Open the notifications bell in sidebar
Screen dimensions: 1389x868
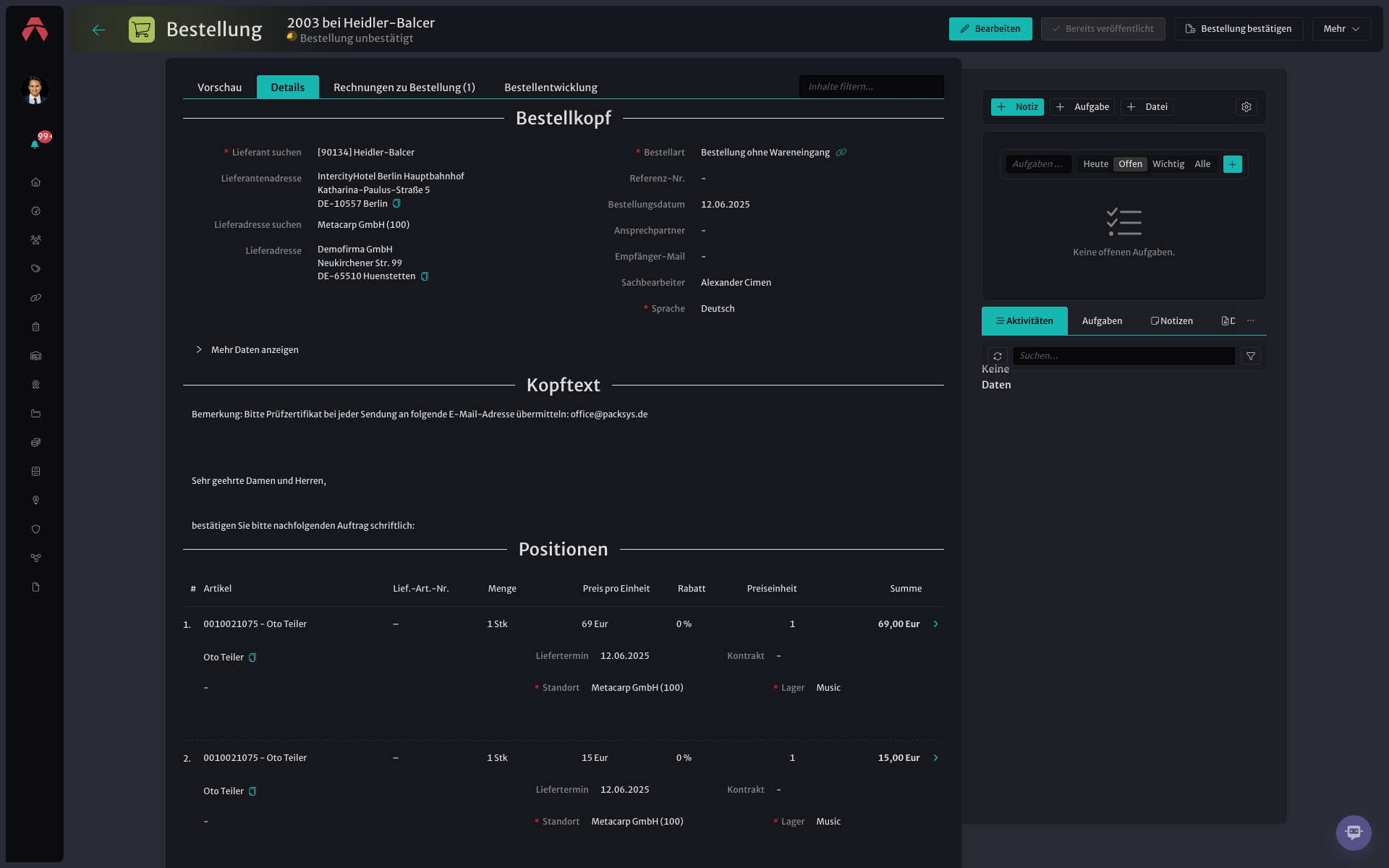pyautogui.click(x=35, y=144)
